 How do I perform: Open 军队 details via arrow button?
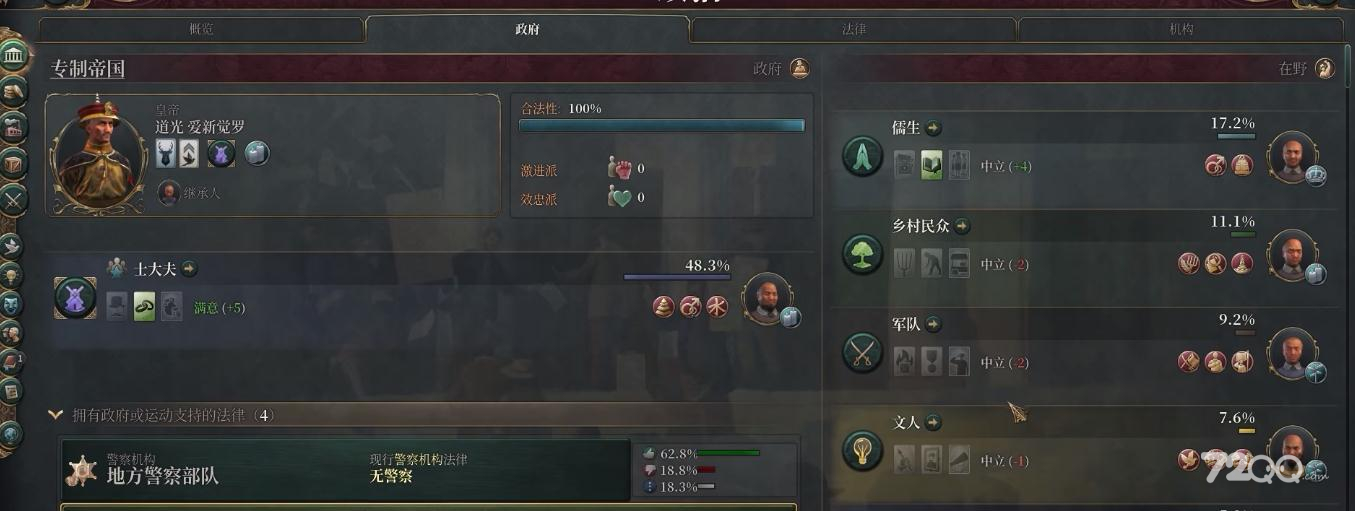click(x=933, y=324)
